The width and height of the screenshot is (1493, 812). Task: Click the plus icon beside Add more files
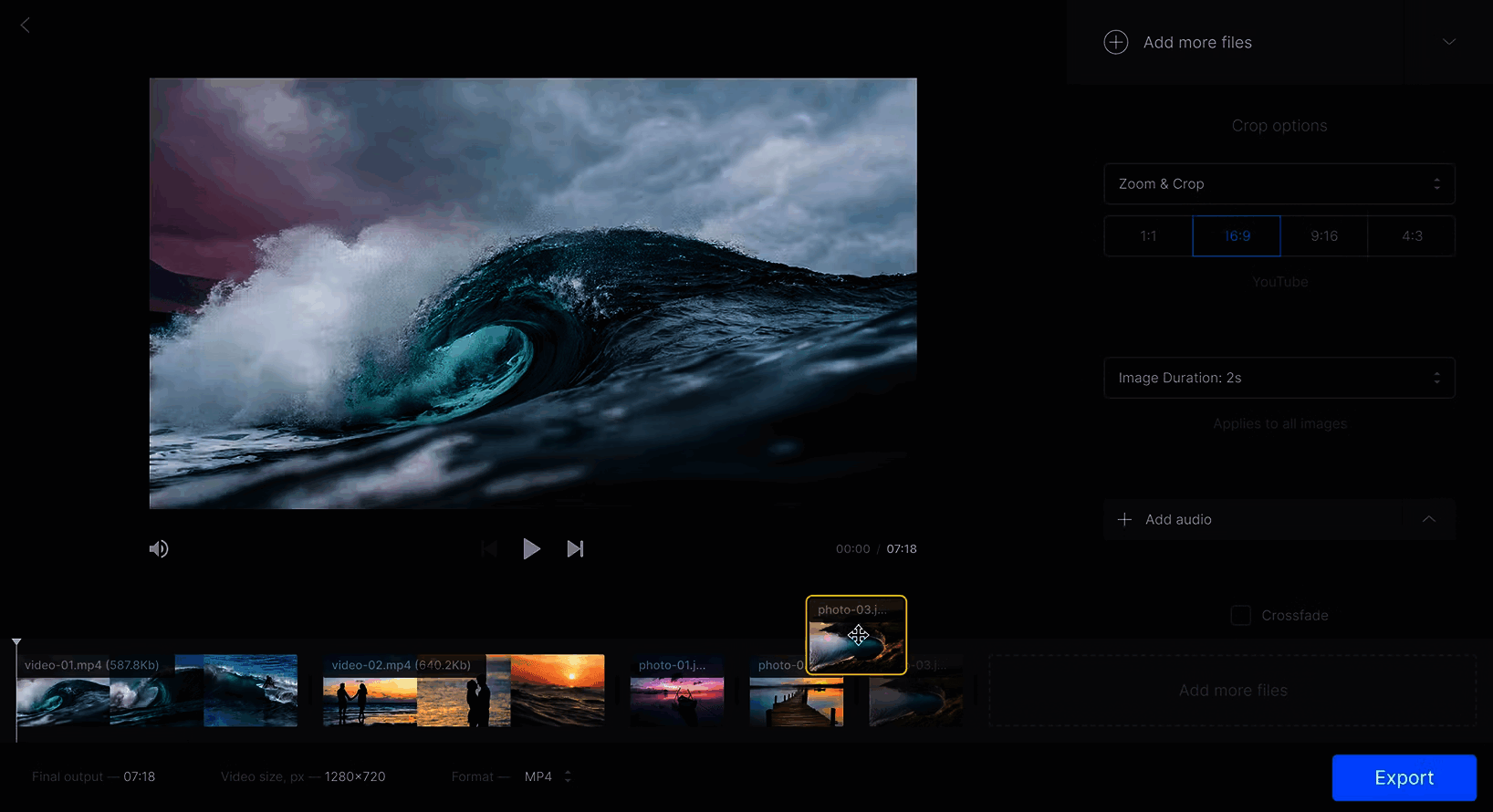[x=1115, y=42]
